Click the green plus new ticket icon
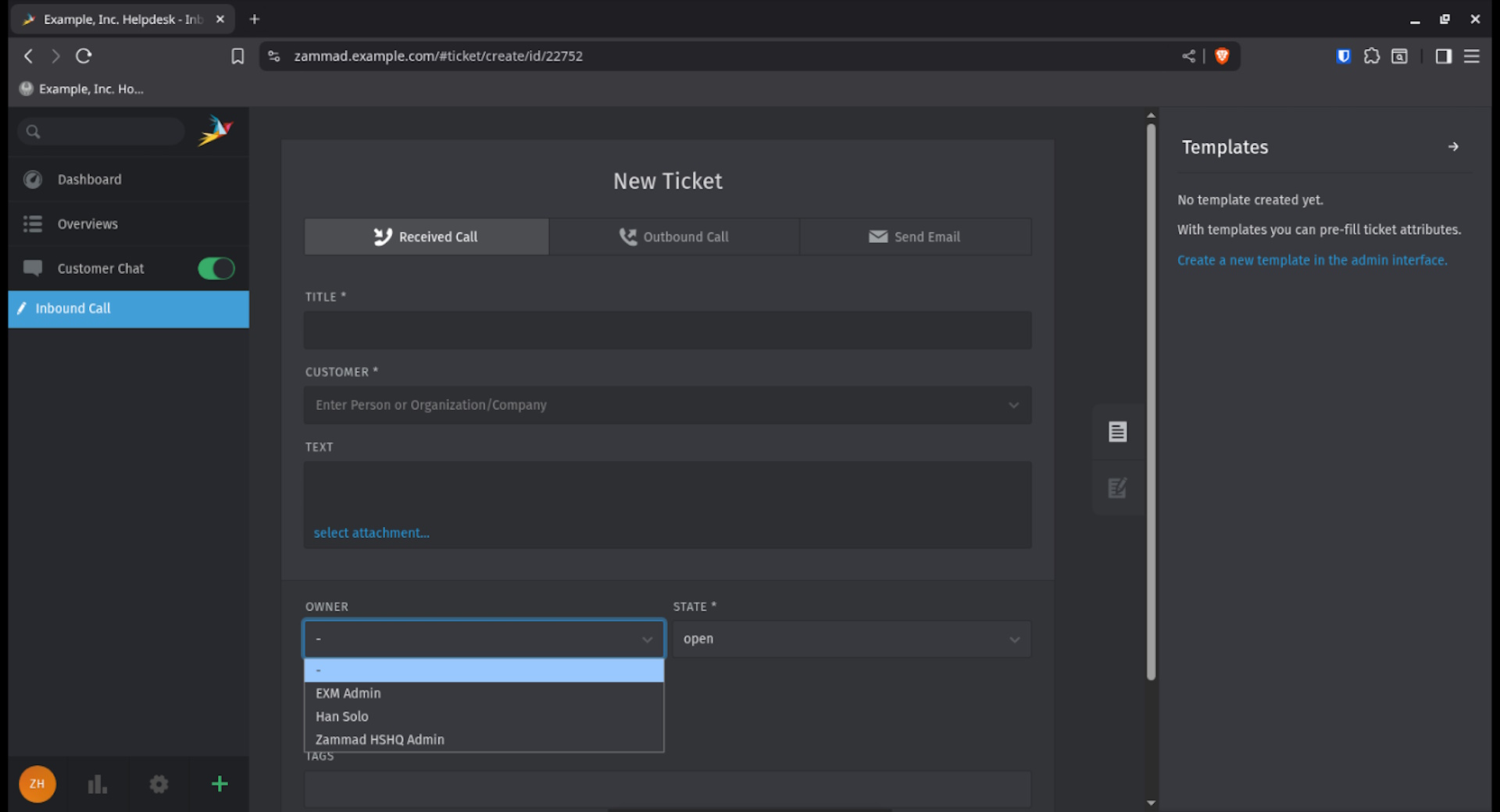Viewport: 1500px width, 812px height. [220, 784]
